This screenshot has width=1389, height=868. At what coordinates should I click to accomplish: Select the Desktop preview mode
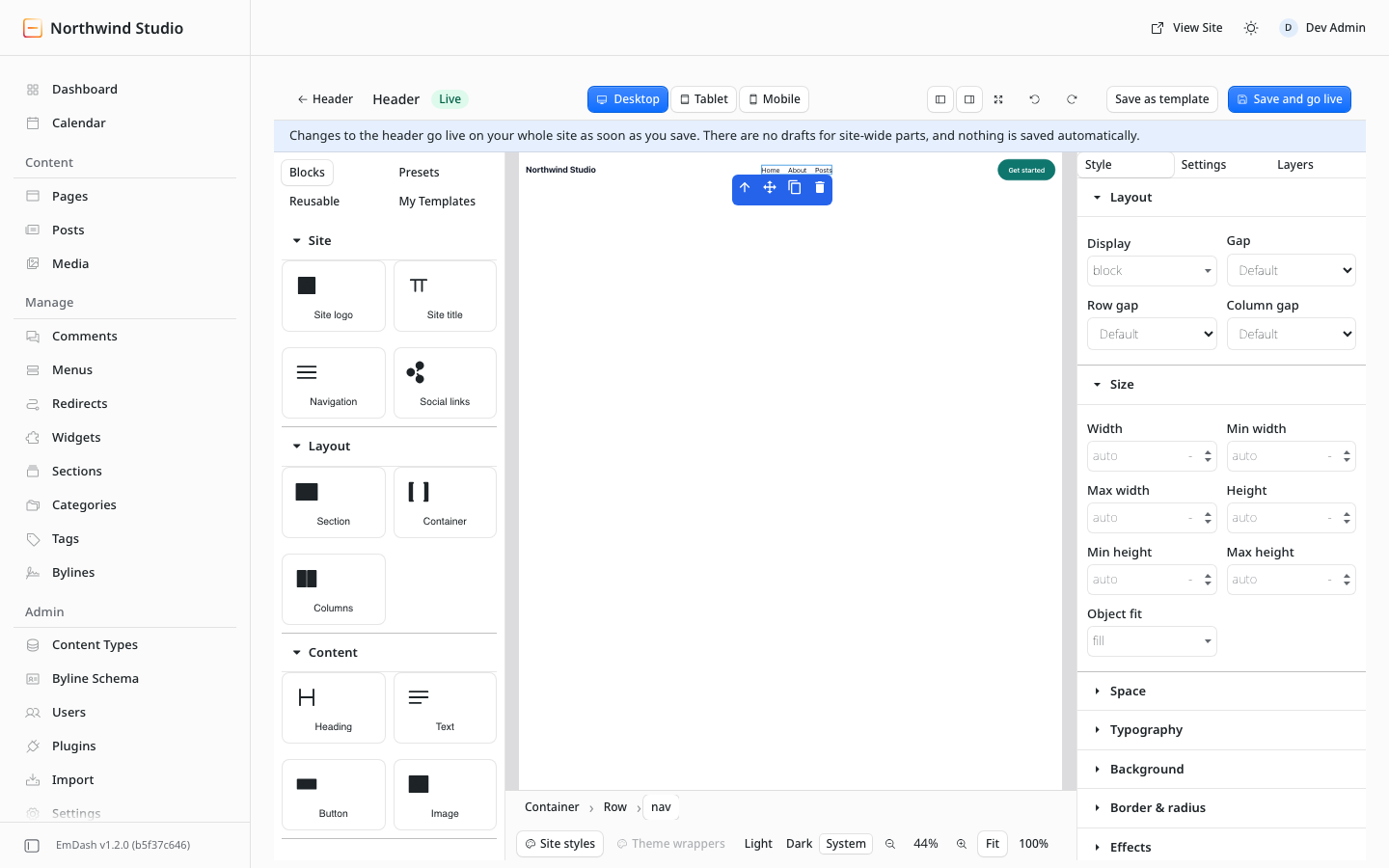pos(628,99)
